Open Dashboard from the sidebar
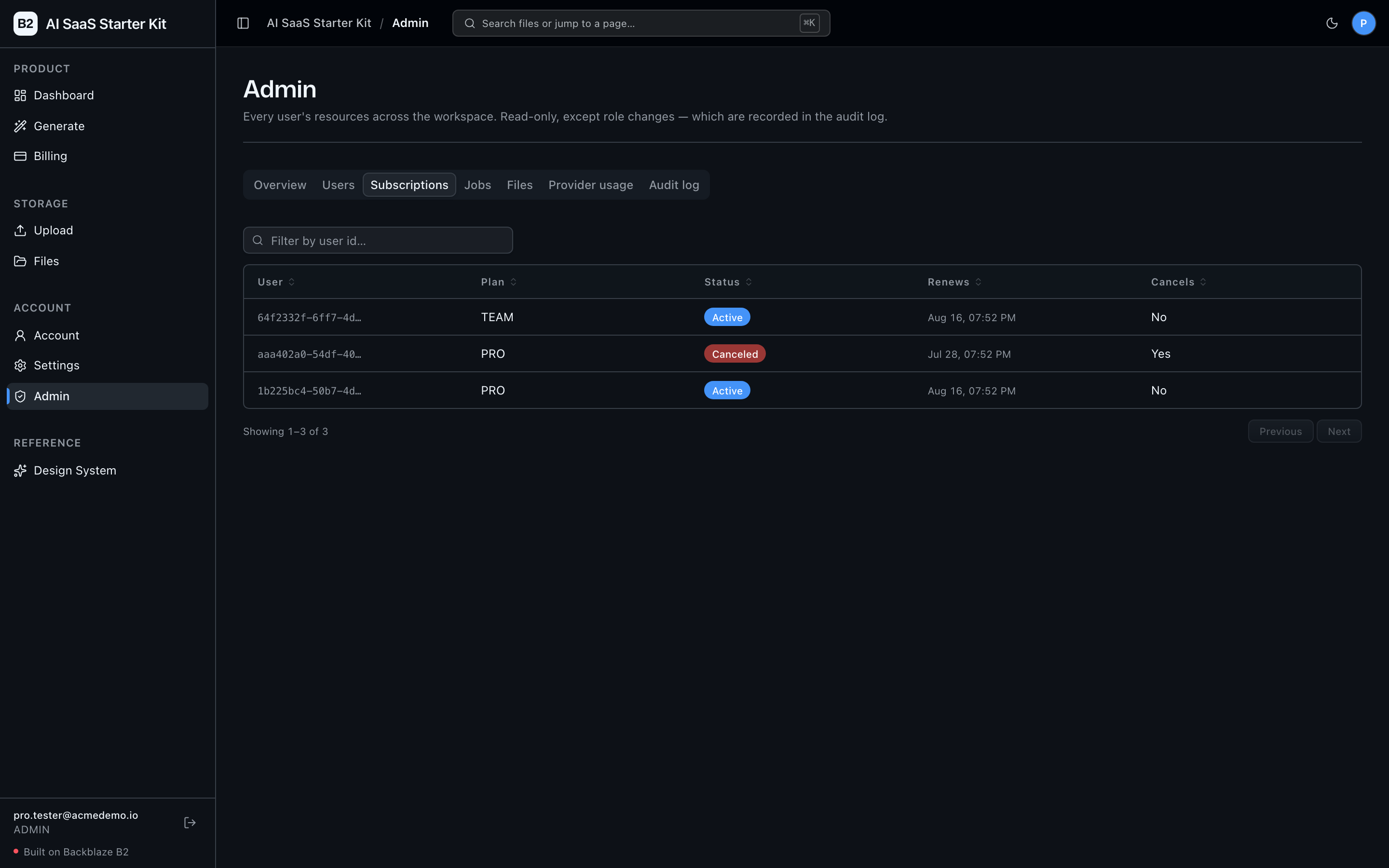Screen dimensions: 1389x868 pos(108,95)
